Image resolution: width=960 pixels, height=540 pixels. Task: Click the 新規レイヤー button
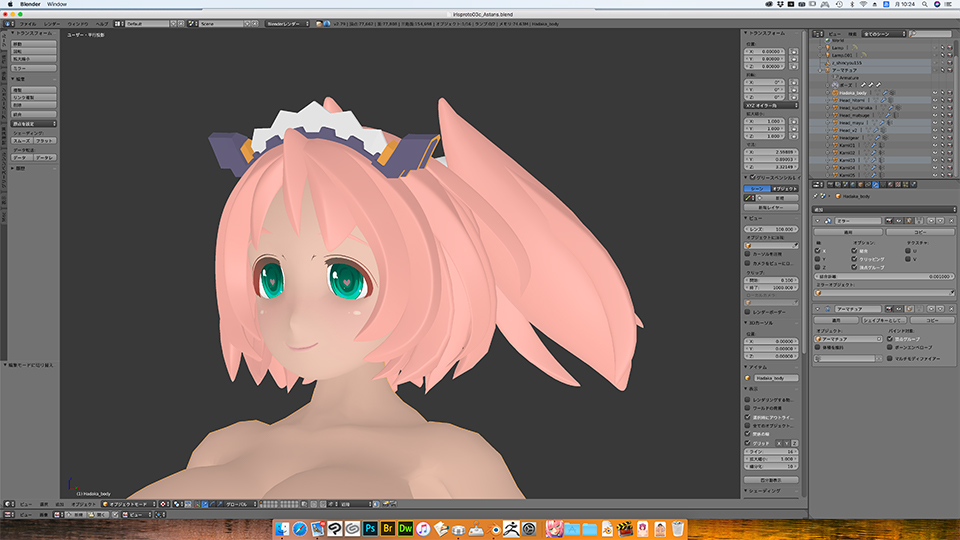pos(771,208)
